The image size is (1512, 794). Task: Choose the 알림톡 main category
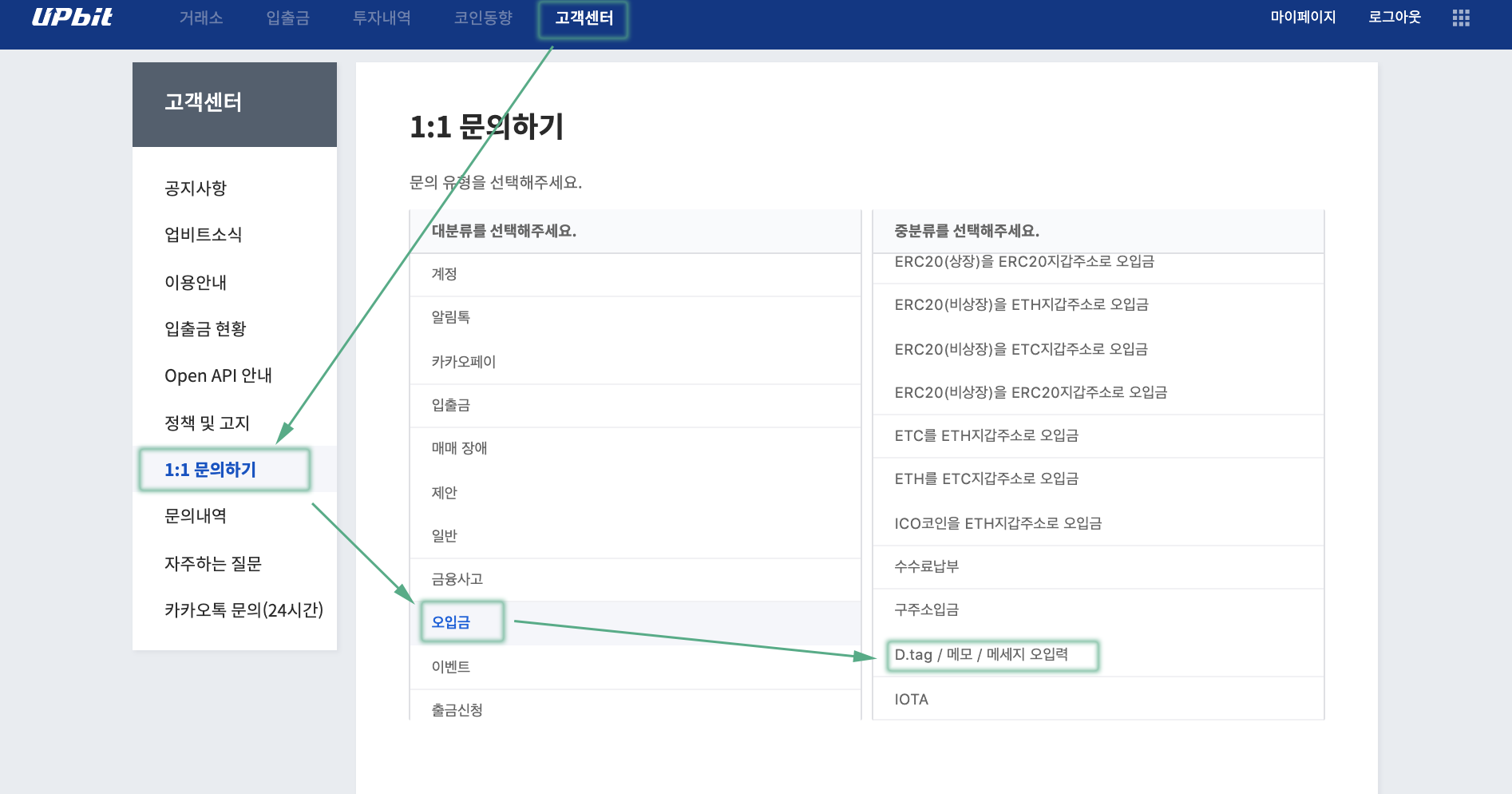point(635,318)
